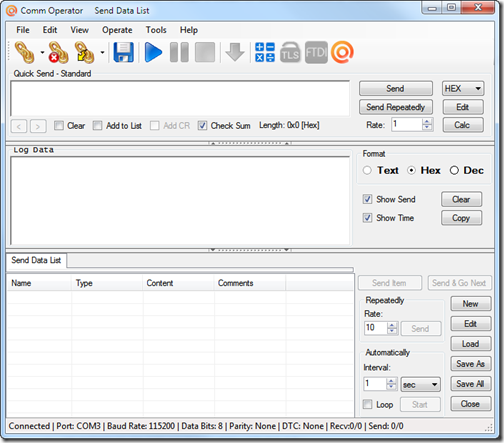Image resolution: width=504 pixels, height=443 pixels.
Task: Enable the Add to List checkbox
Action: (97, 126)
